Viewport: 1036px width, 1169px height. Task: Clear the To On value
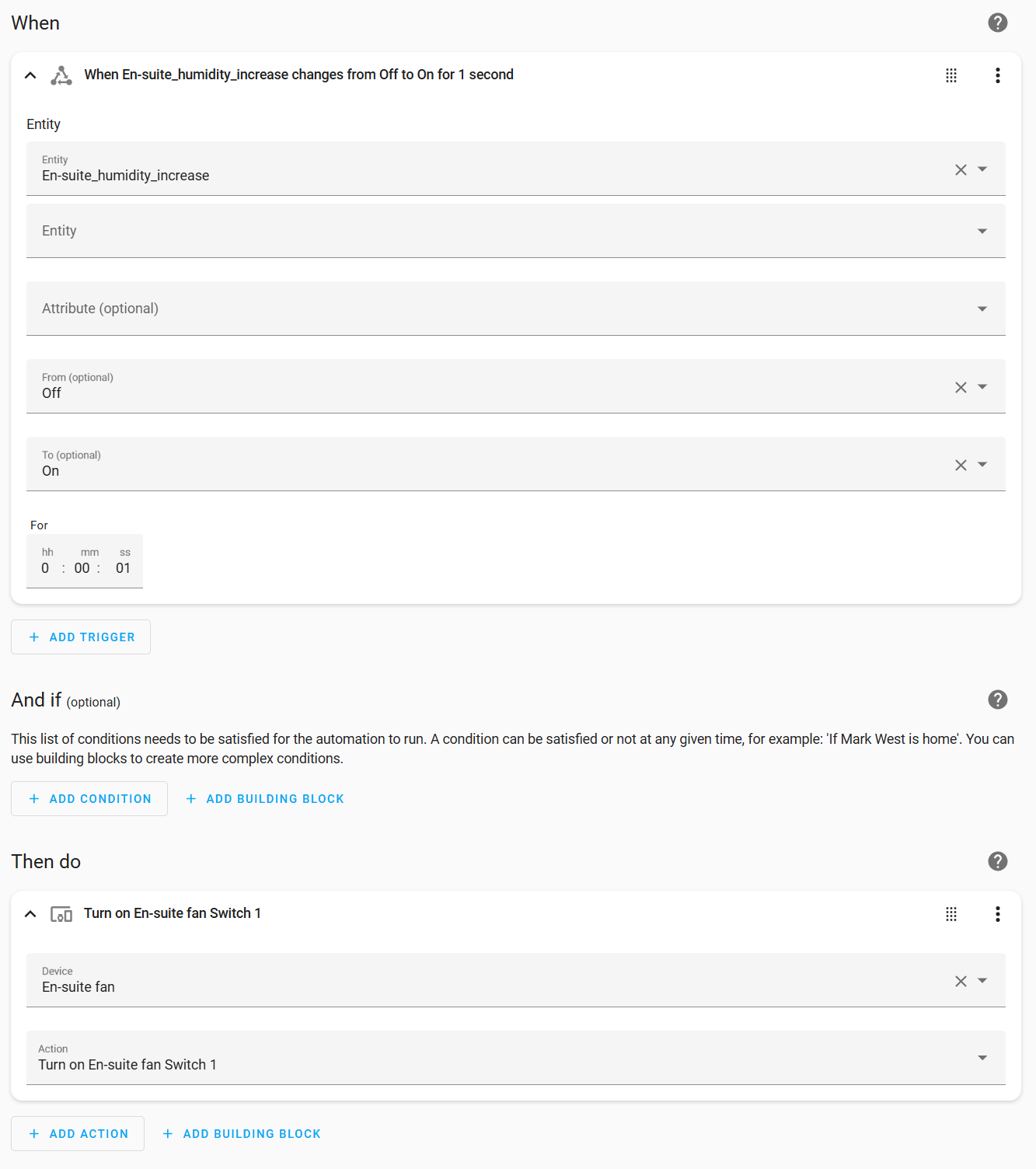click(x=961, y=465)
